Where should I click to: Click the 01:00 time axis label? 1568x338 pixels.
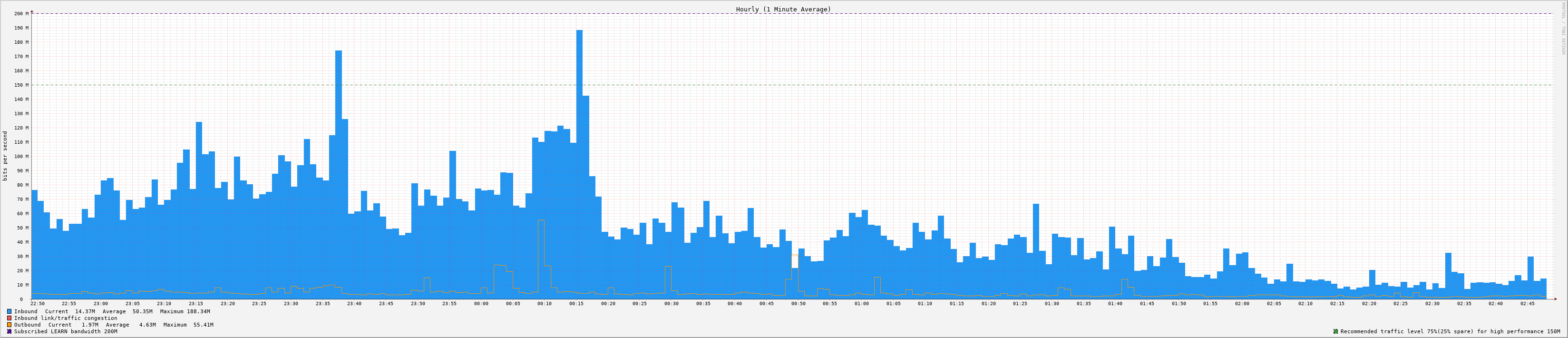point(861,303)
